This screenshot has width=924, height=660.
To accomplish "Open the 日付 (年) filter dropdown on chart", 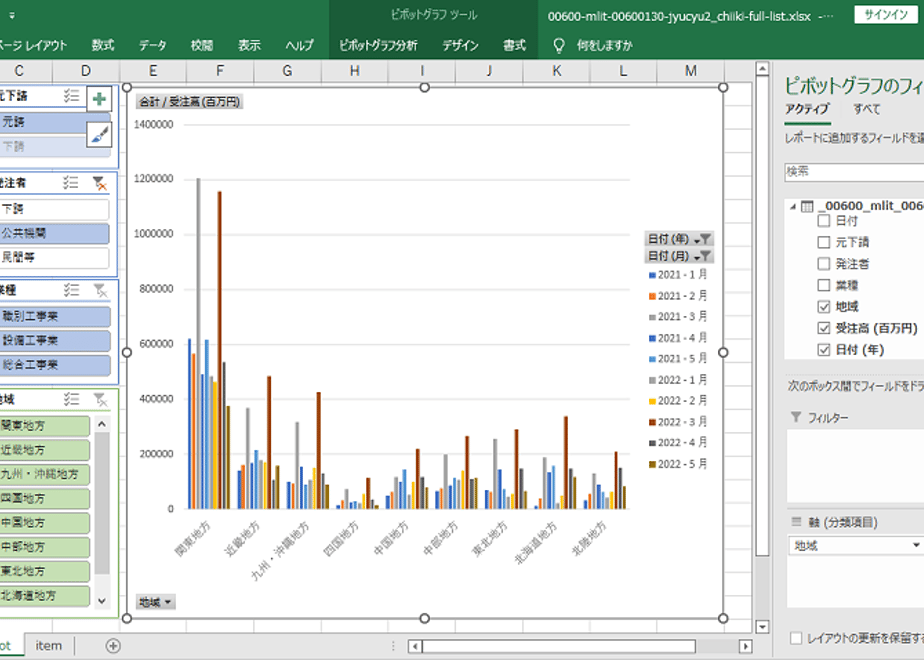I will pos(679,239).
